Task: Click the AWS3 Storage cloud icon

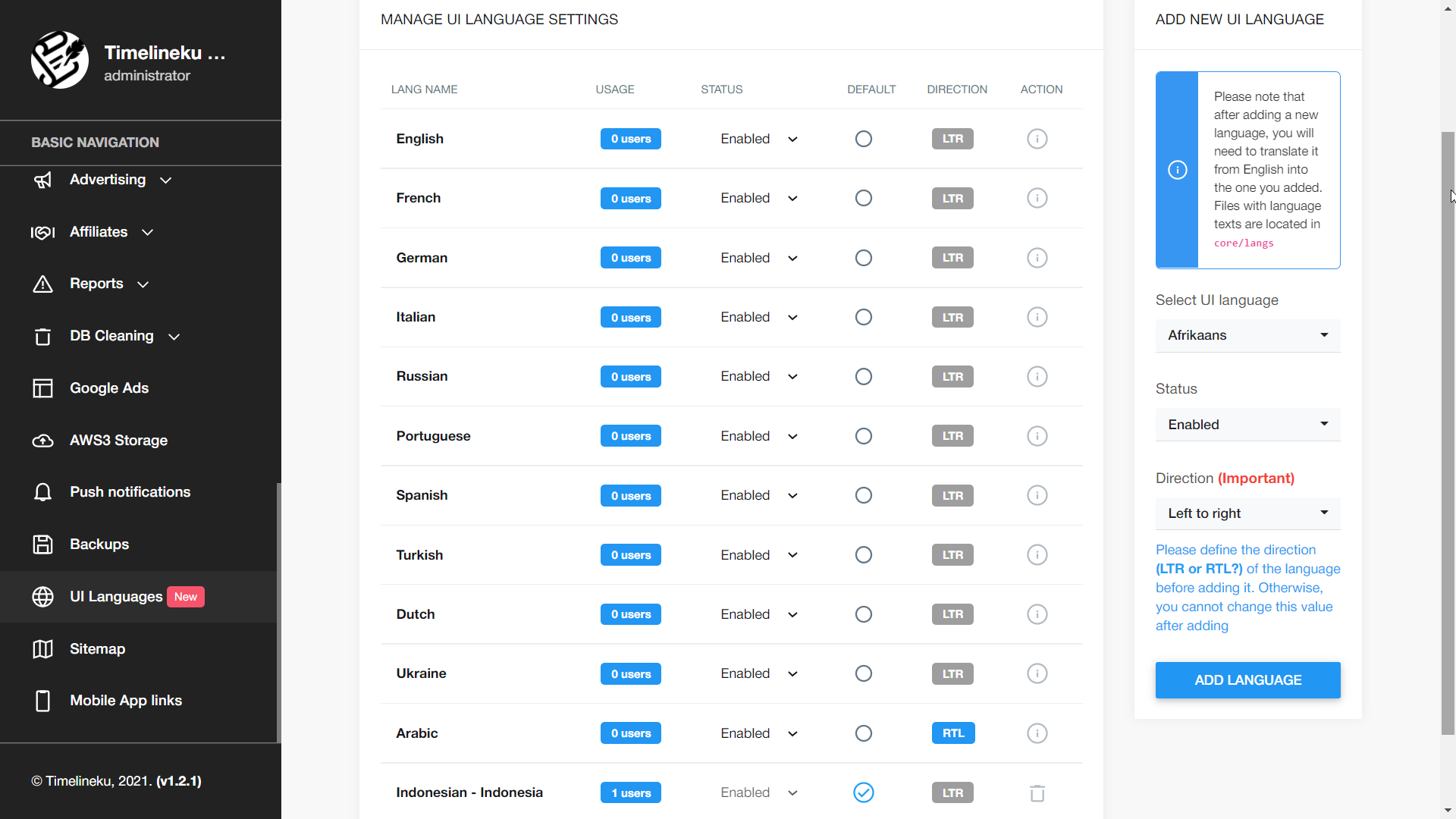Action: [43, 441]
